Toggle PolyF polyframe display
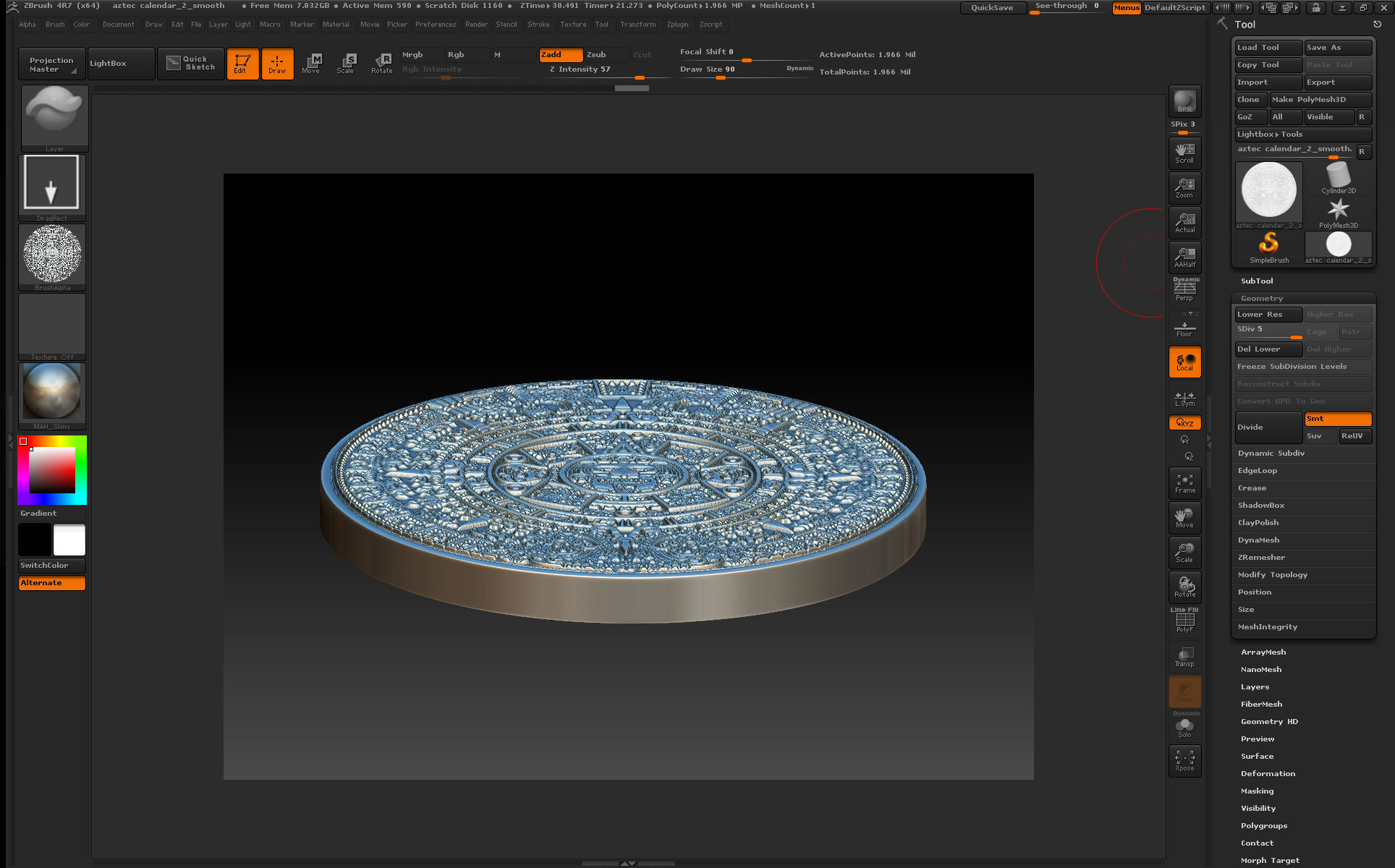This screenshot has height=868, width=1395. tap(1184, 621)
